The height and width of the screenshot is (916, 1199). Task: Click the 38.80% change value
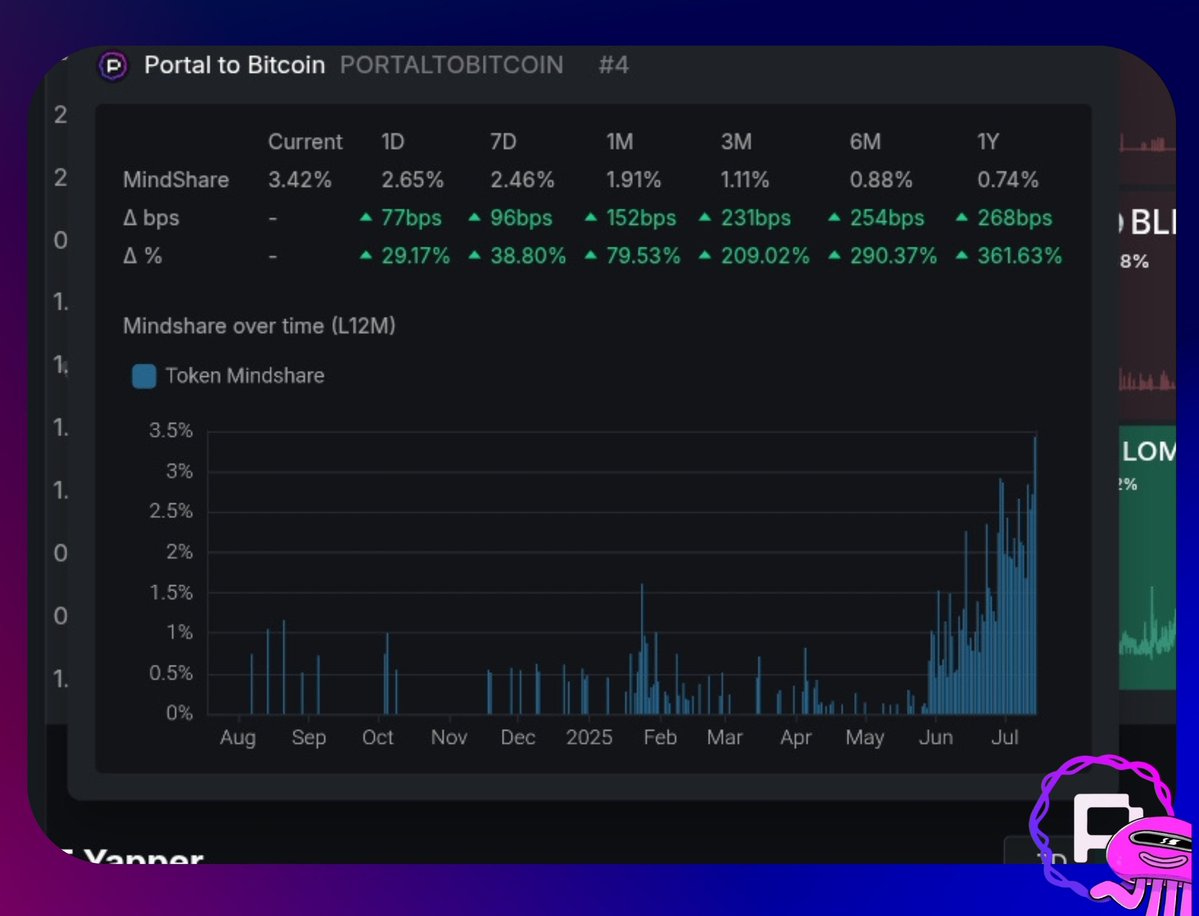(528, 255)
